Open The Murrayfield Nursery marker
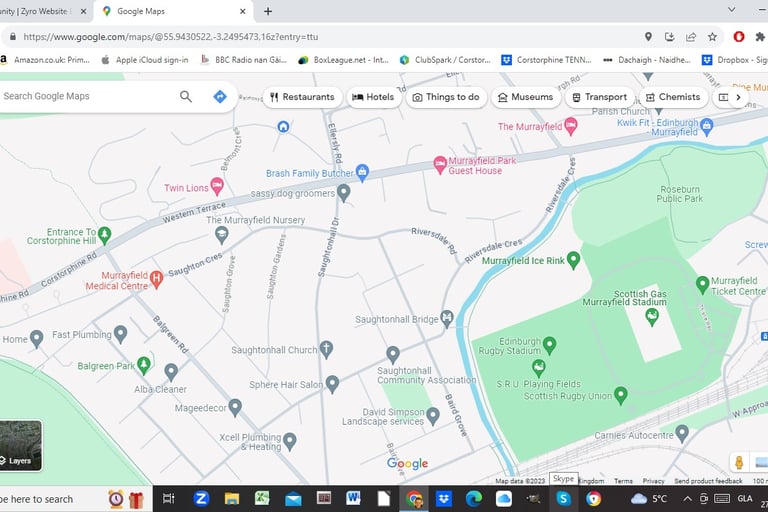 221,235
